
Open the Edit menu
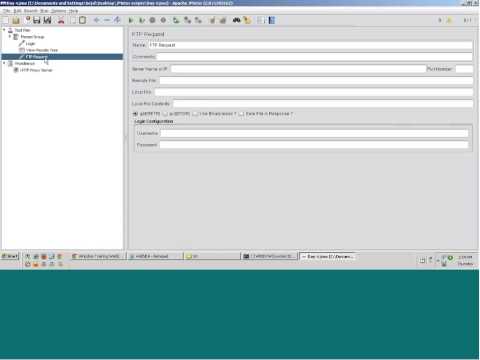pyautogui.click(x=17, y=11)
